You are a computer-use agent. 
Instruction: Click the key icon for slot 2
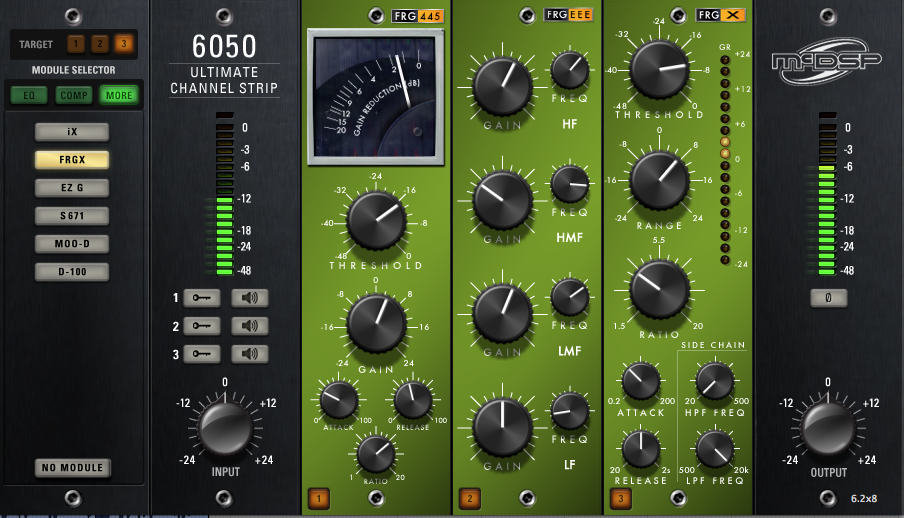pos(202,326)
